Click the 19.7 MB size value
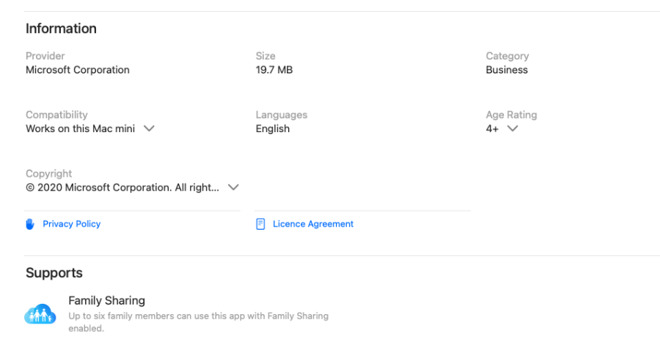Image resolution: width=660 pixels, height=364 pixels. pyautogui.click(x=274, y=70)
